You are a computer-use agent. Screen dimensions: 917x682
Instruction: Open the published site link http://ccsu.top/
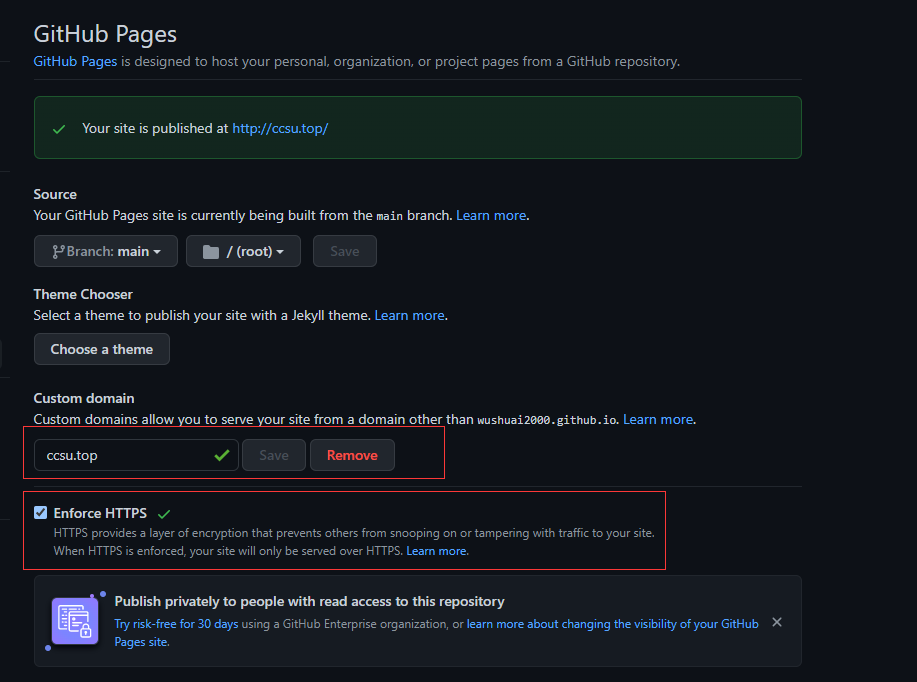click(280, 129)
